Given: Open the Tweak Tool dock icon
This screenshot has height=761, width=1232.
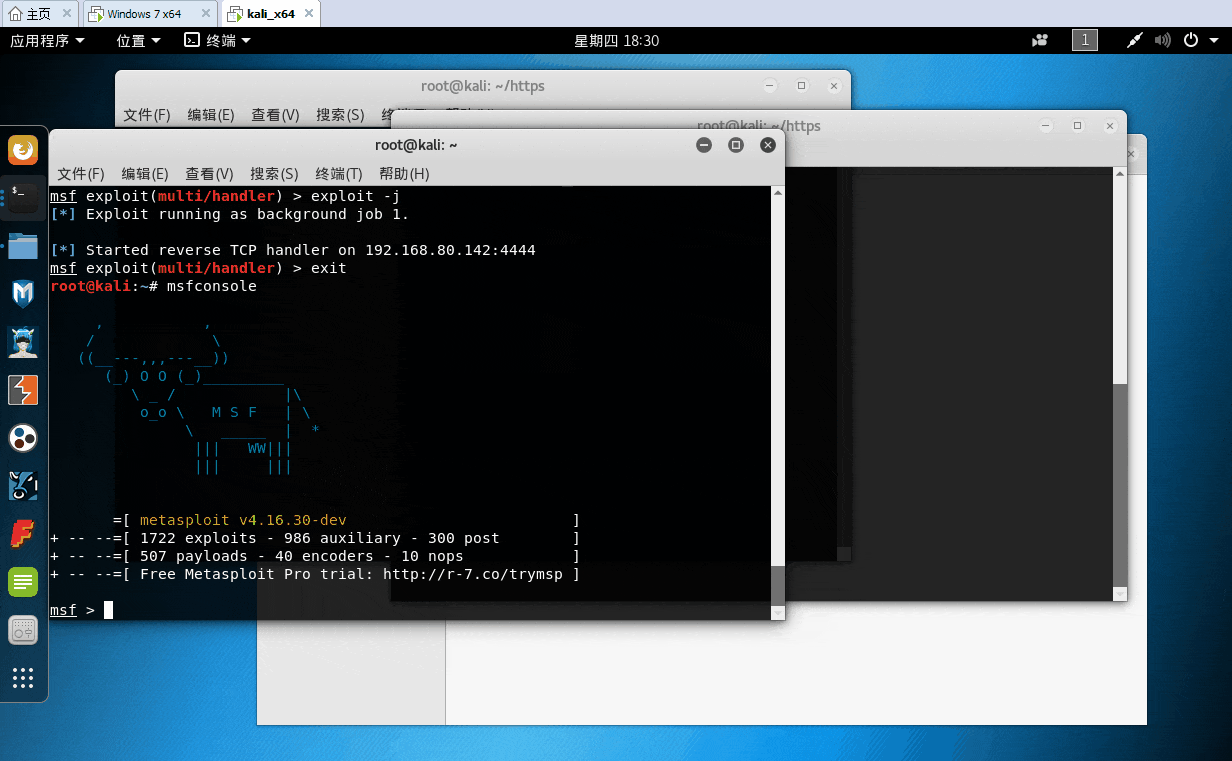Looking at the screenshot, I should 23,630.
